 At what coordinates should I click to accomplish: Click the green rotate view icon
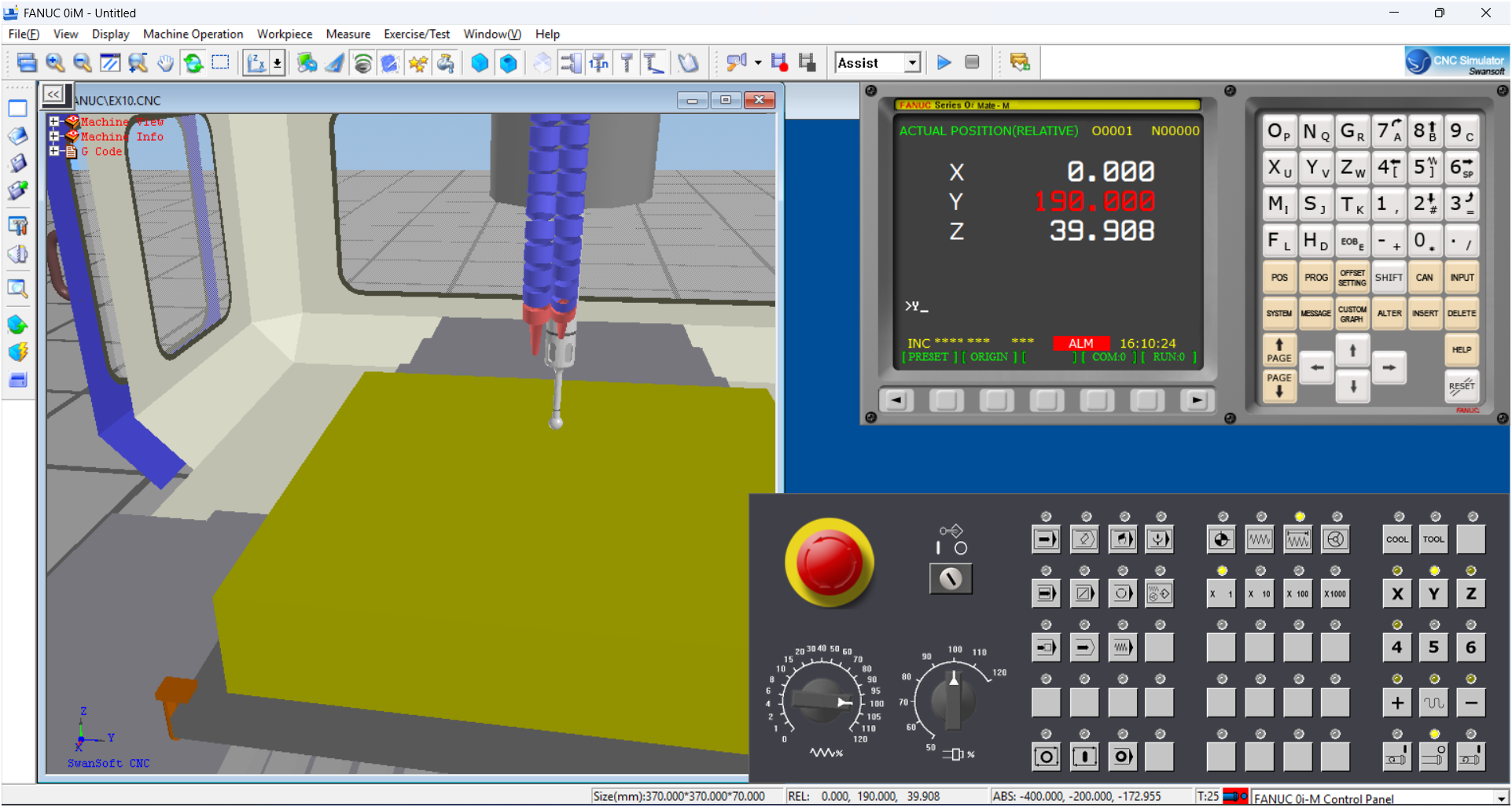tap(193, 63)
